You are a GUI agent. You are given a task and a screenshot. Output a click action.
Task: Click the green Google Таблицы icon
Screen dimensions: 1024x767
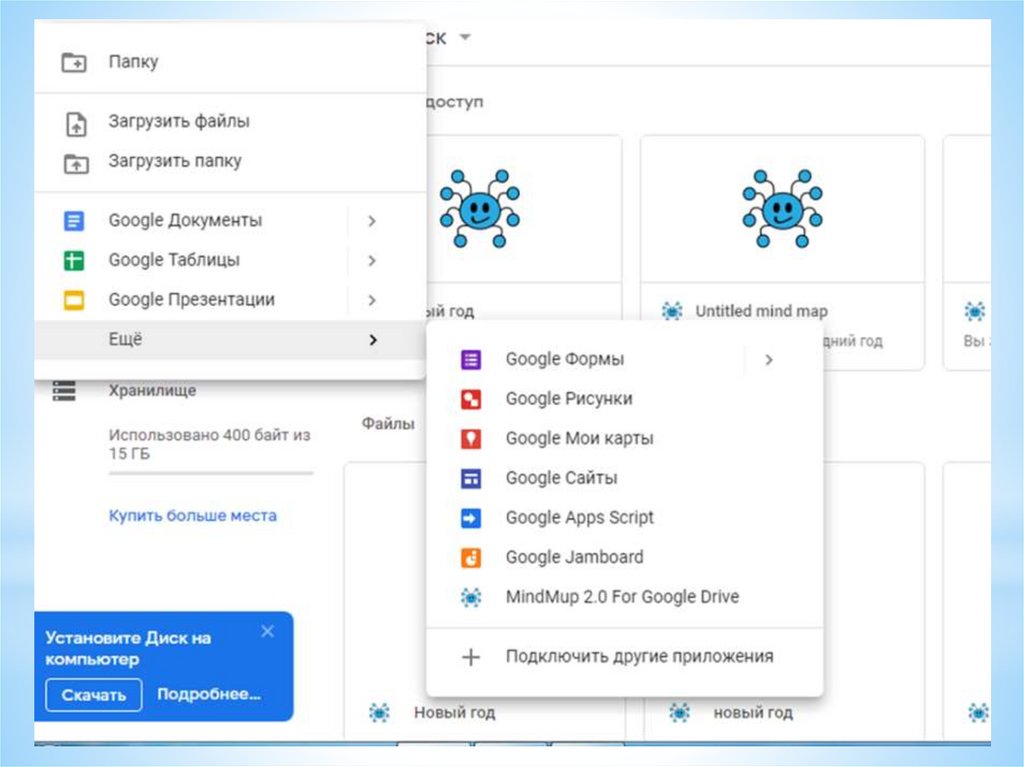point(74,261)
